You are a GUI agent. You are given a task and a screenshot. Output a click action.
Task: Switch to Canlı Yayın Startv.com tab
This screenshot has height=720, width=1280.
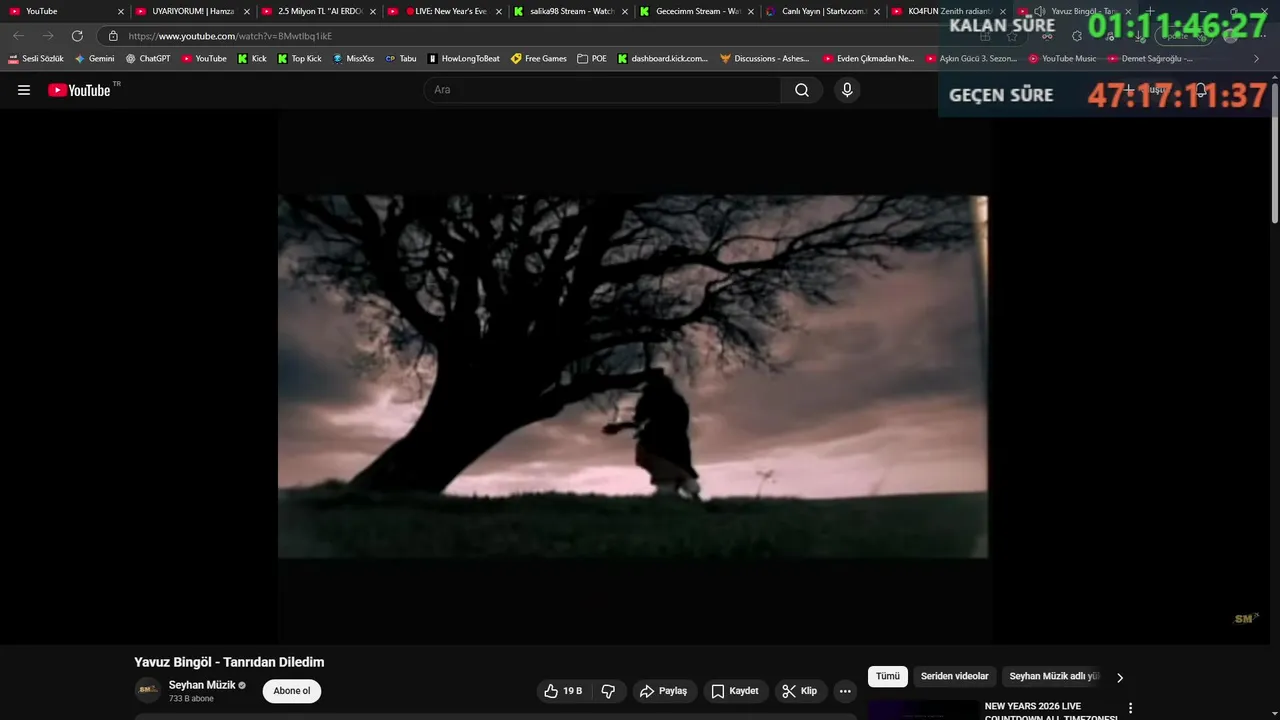coord(821,11)
